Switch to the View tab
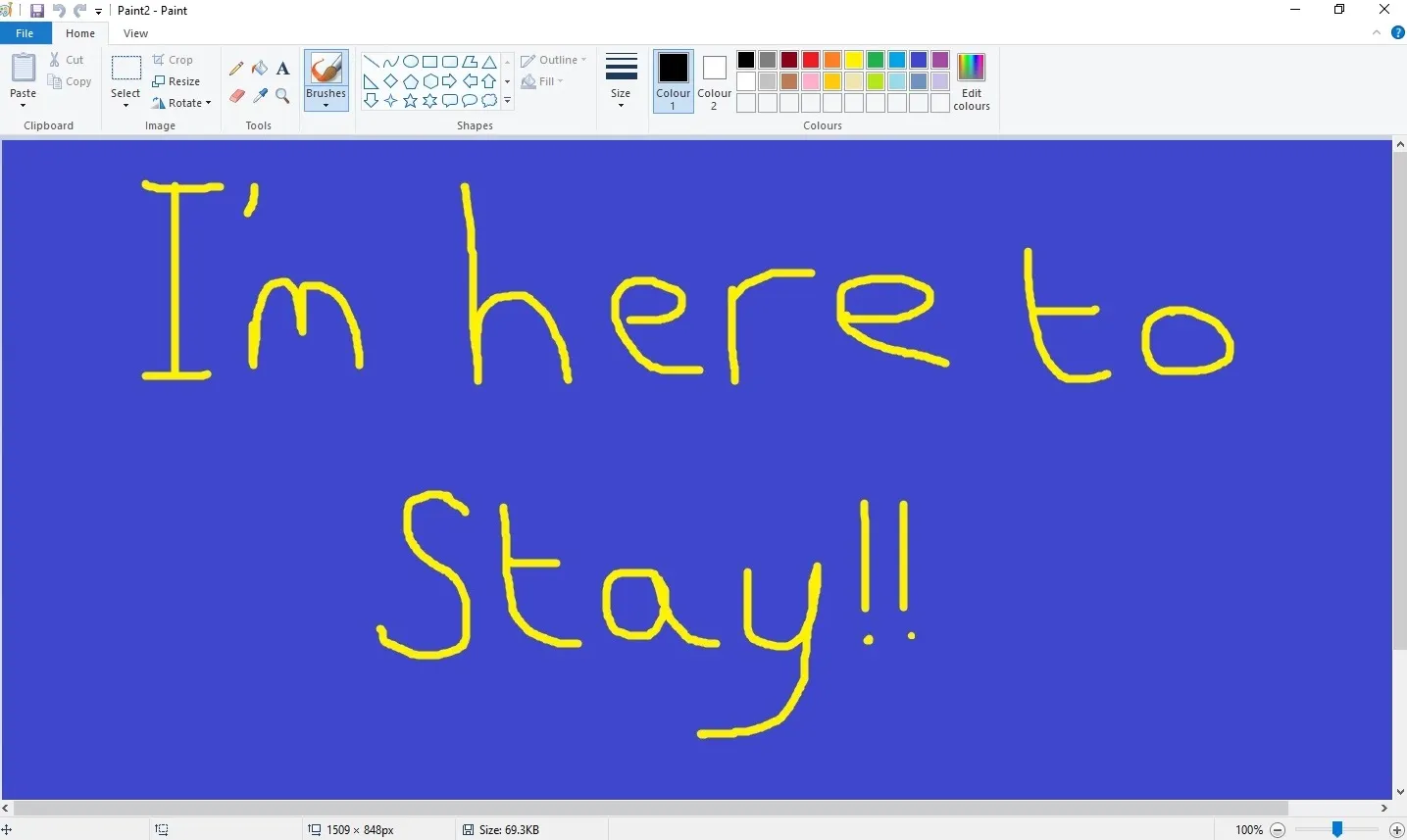 point(135,33)
